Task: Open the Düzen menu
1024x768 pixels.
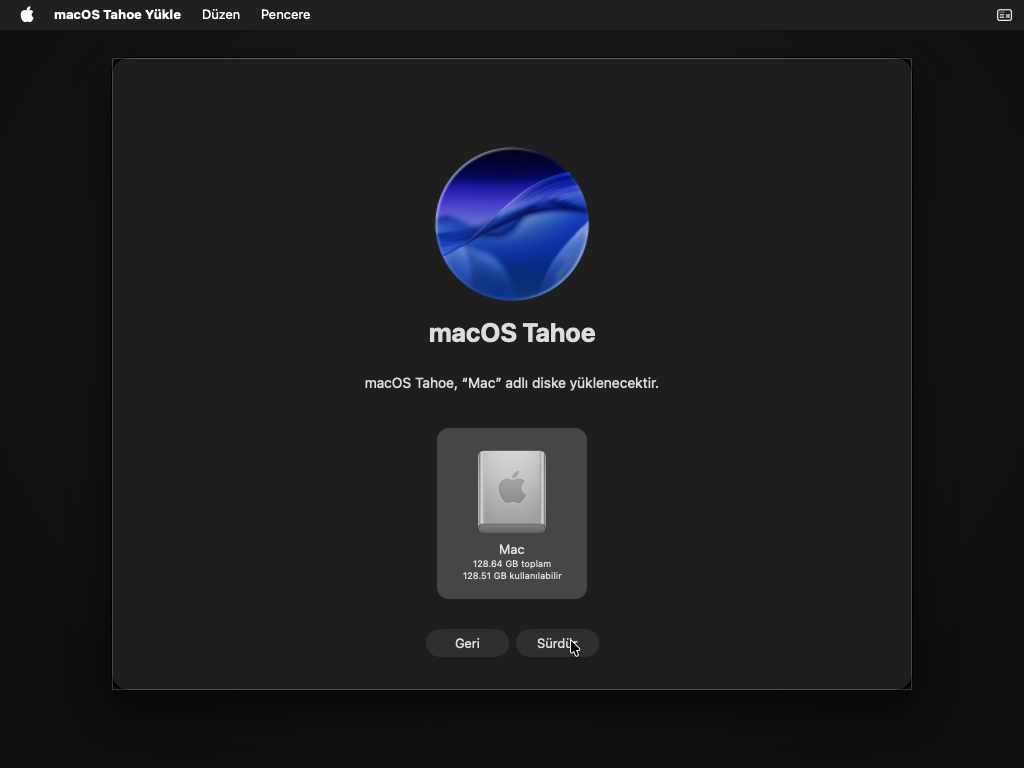Action: 221,14
